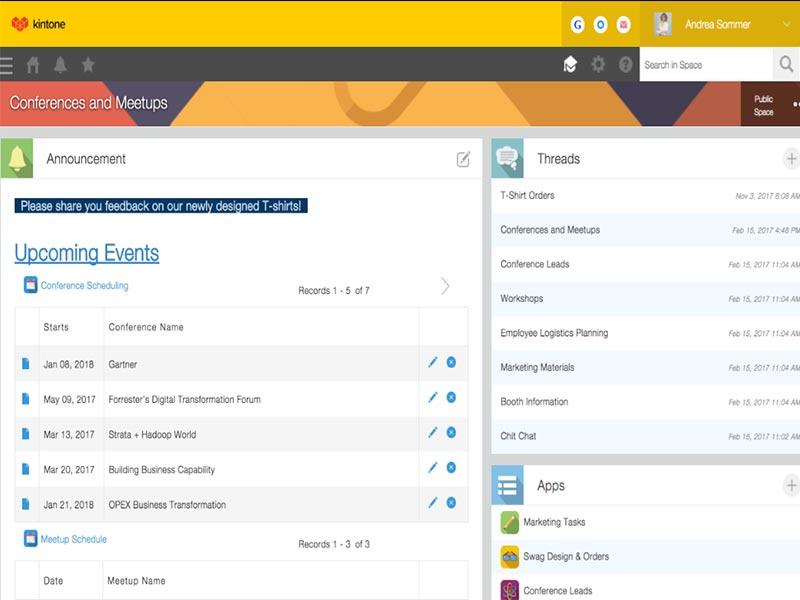800x600 pixels.
Task: Open the Swag Design & Orders app
Action: pyautogui.click(x=562, y=557)
